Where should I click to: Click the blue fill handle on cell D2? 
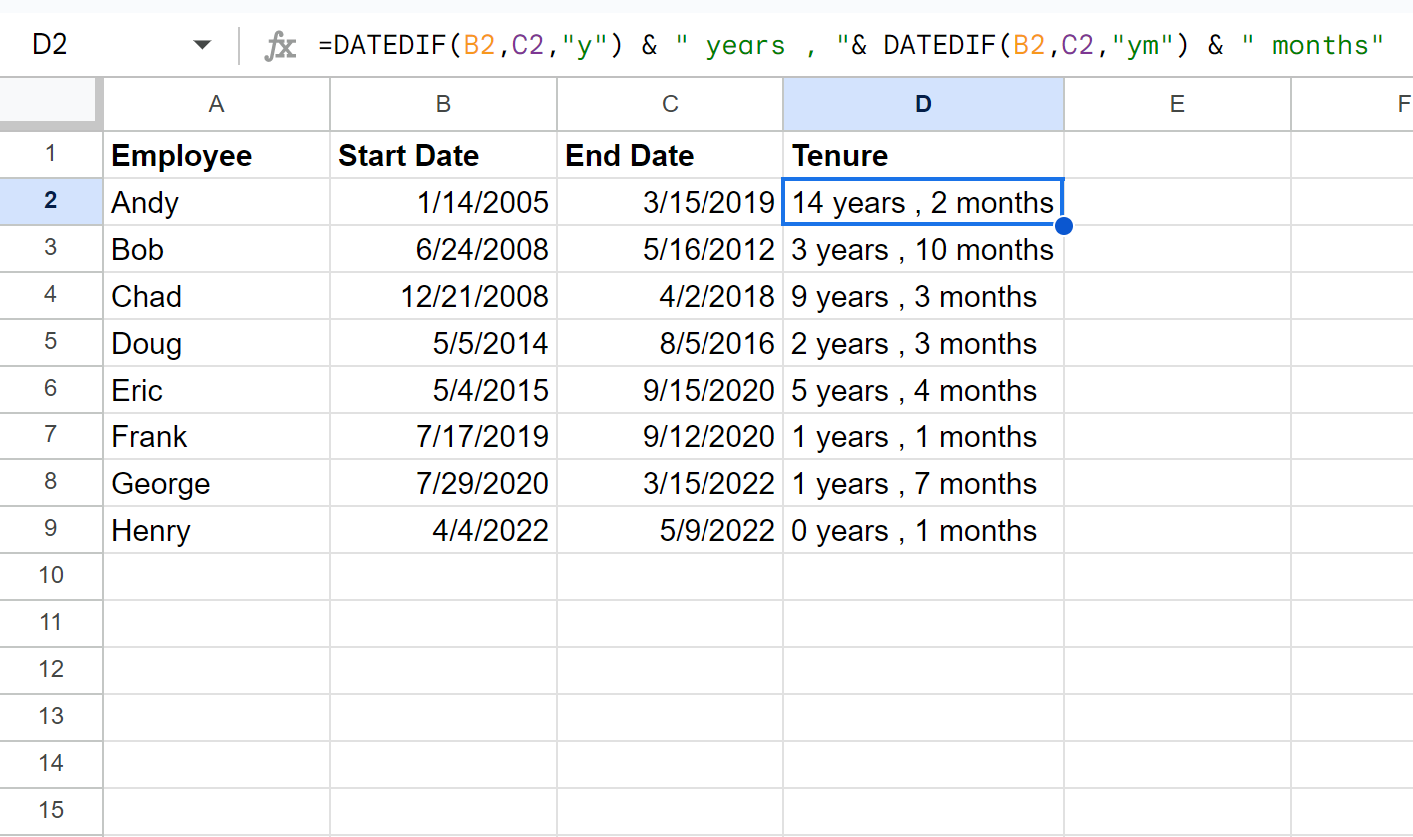click(1063, 225)
